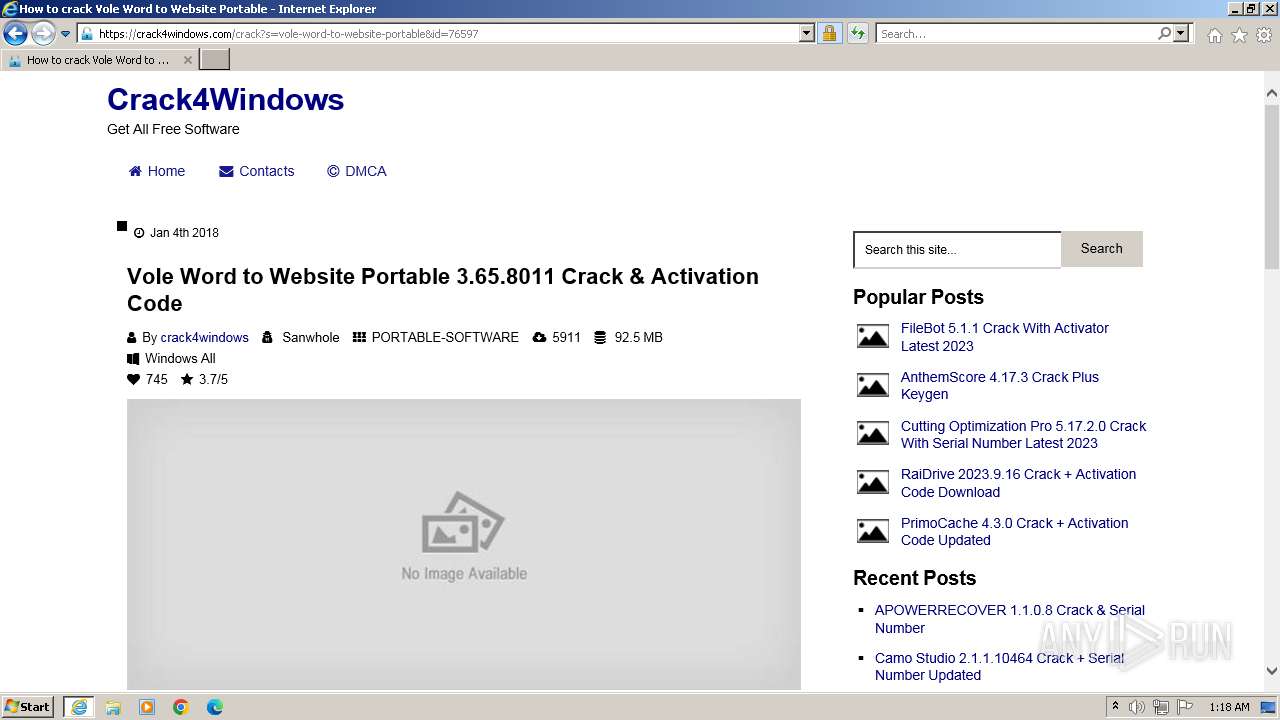Click the house icon beside Home
The width and height of the screenshot is (1280, 720).
(x=135, y=171)
